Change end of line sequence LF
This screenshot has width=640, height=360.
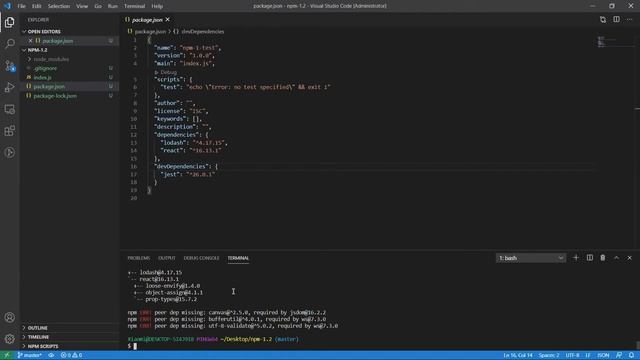click(x=588, y=355)
